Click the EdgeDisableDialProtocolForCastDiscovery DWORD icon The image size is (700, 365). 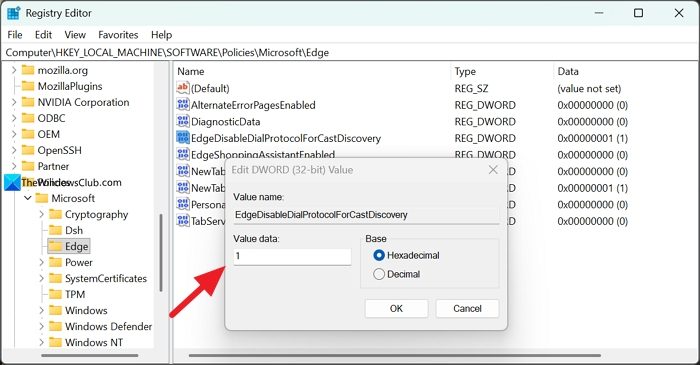click(x=183, y=138)
